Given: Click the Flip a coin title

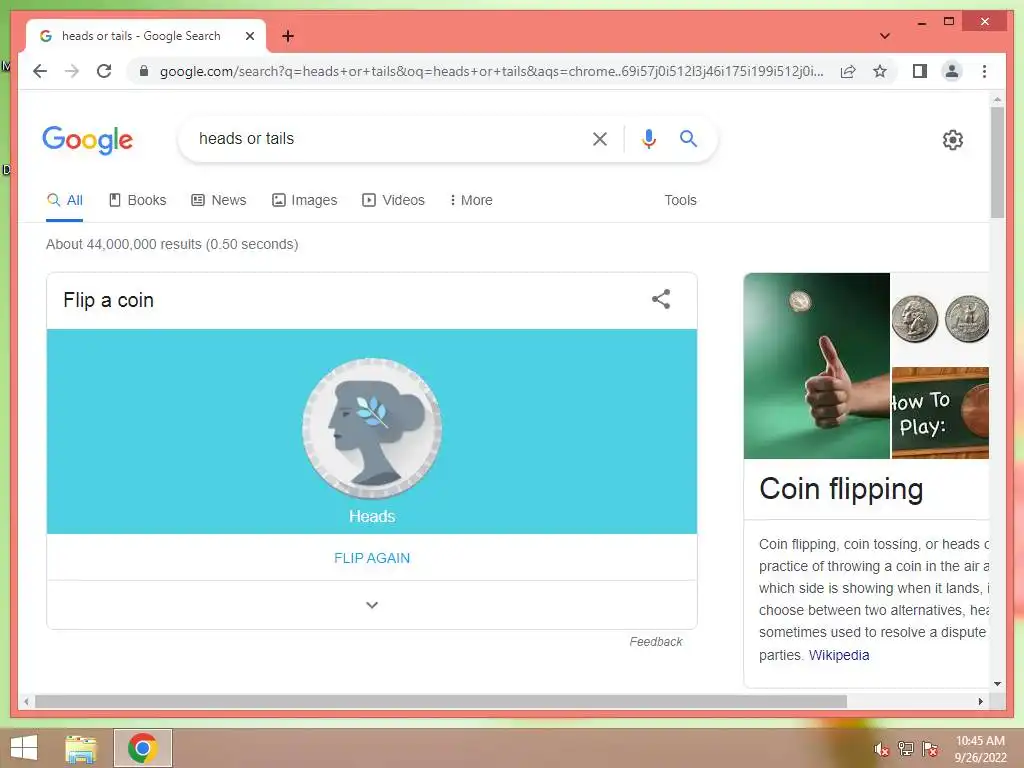Looking at the screenshot, I should [108, 300].
